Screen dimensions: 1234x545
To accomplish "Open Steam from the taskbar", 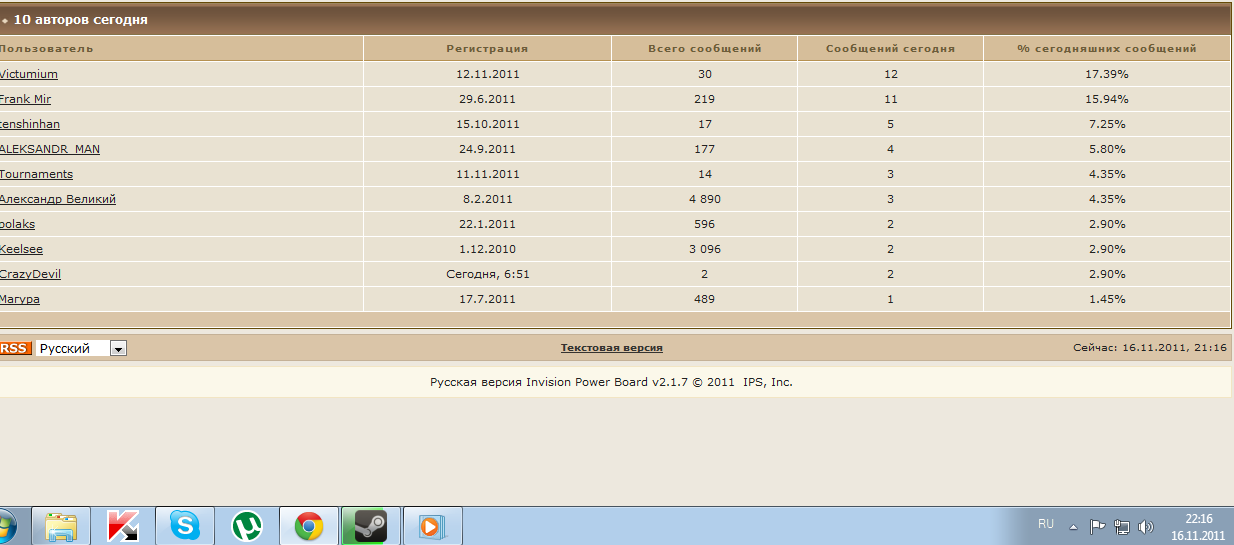I will (371, 526).
